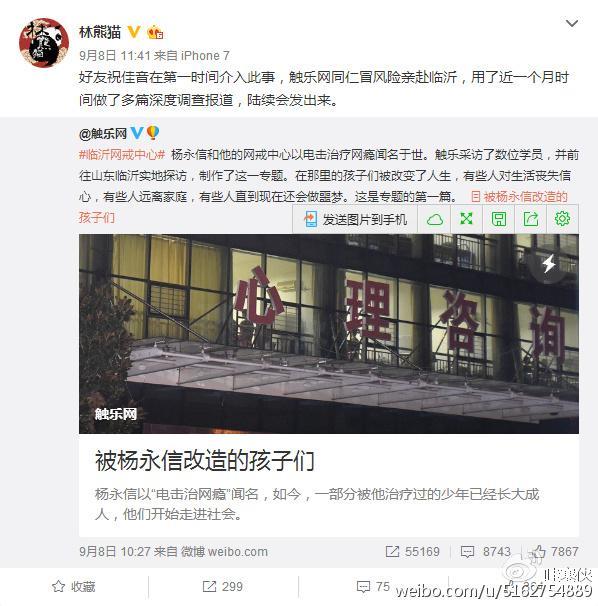Click the 林熊猫 username link
598x606 pixels.
click(100, 32)
